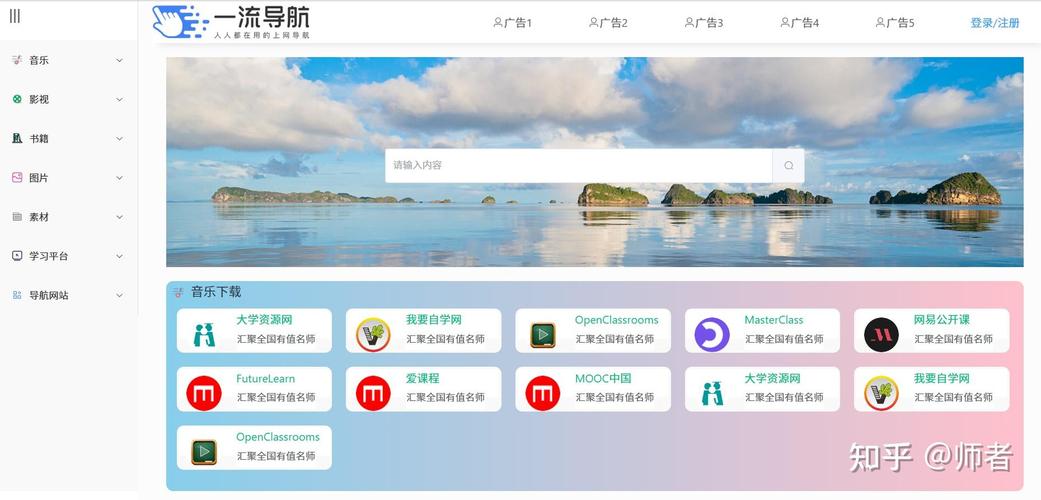The image size is (1041, 500).
Task: Open the 广告1 header link
Action: (x=513, y=23)
